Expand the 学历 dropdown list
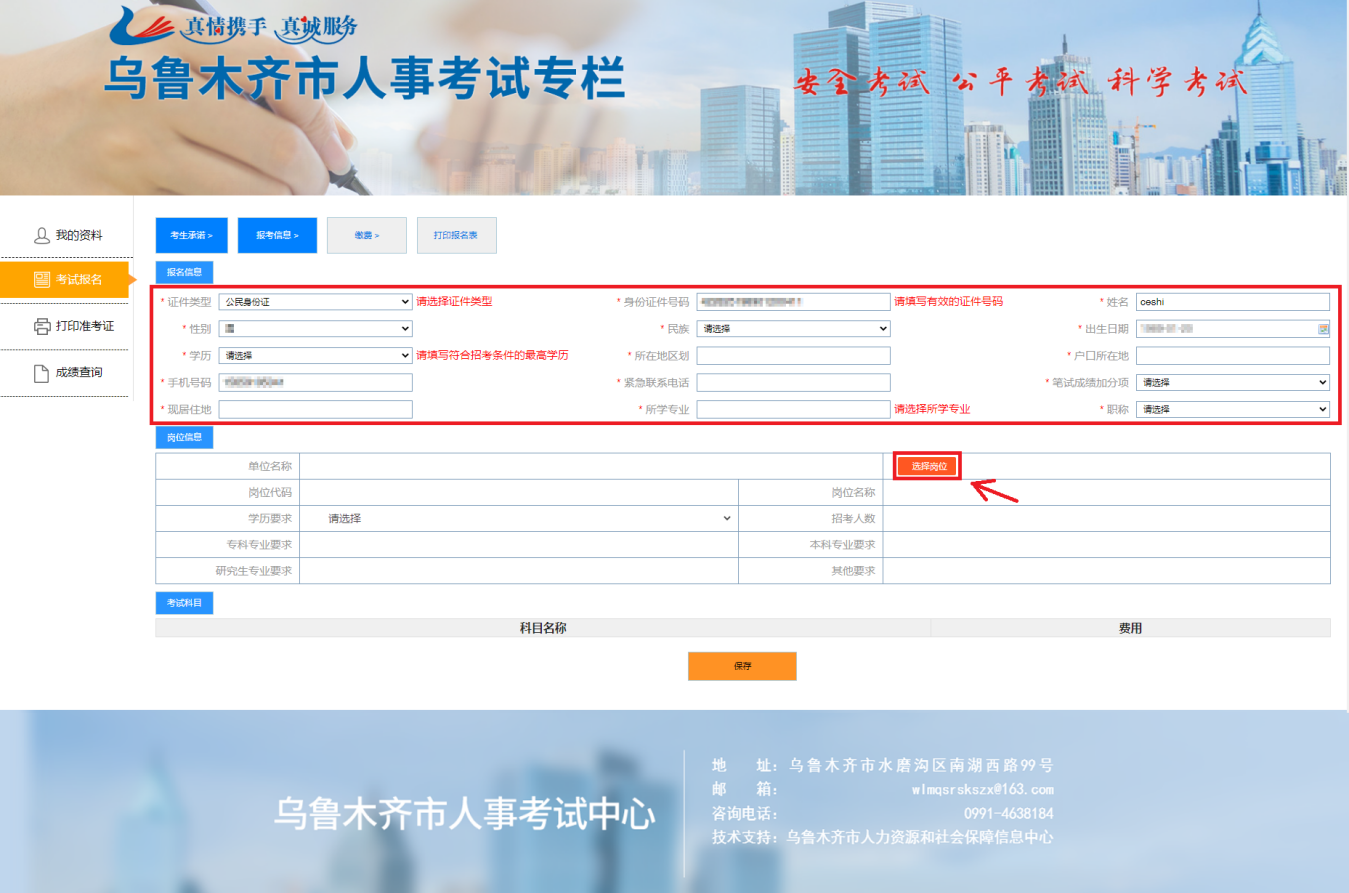This screenshot has height=893, width=1349. [x=315, y=355]
